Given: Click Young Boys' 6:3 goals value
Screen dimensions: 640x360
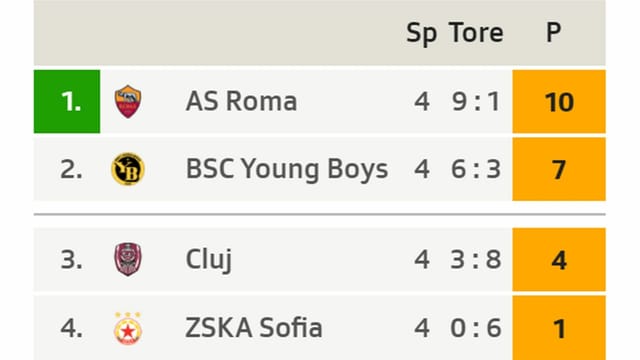Looking at the screenshot, I should click(x=476, y=169).
